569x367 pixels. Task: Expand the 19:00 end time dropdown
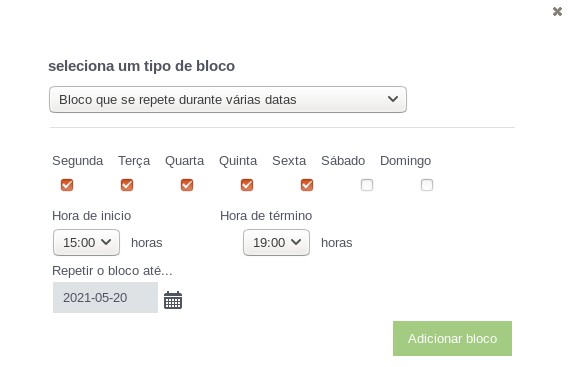[277, 242]
